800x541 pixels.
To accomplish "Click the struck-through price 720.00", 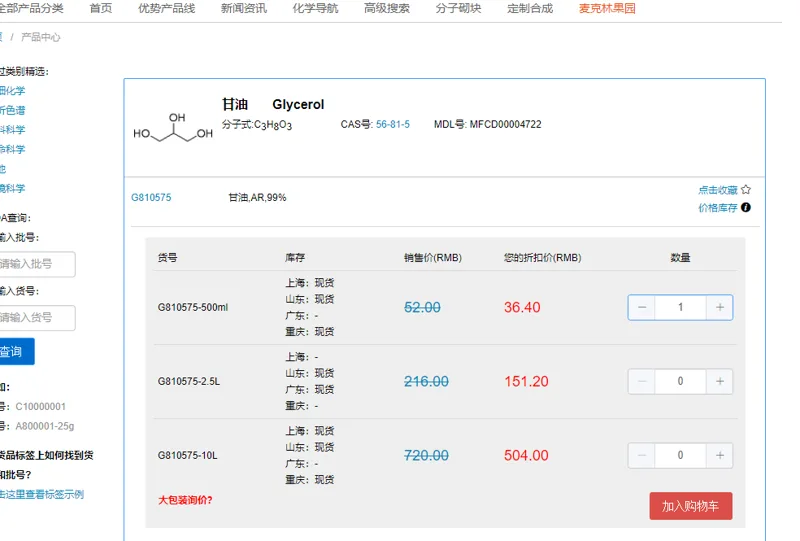I will click(x=426, y=455).
